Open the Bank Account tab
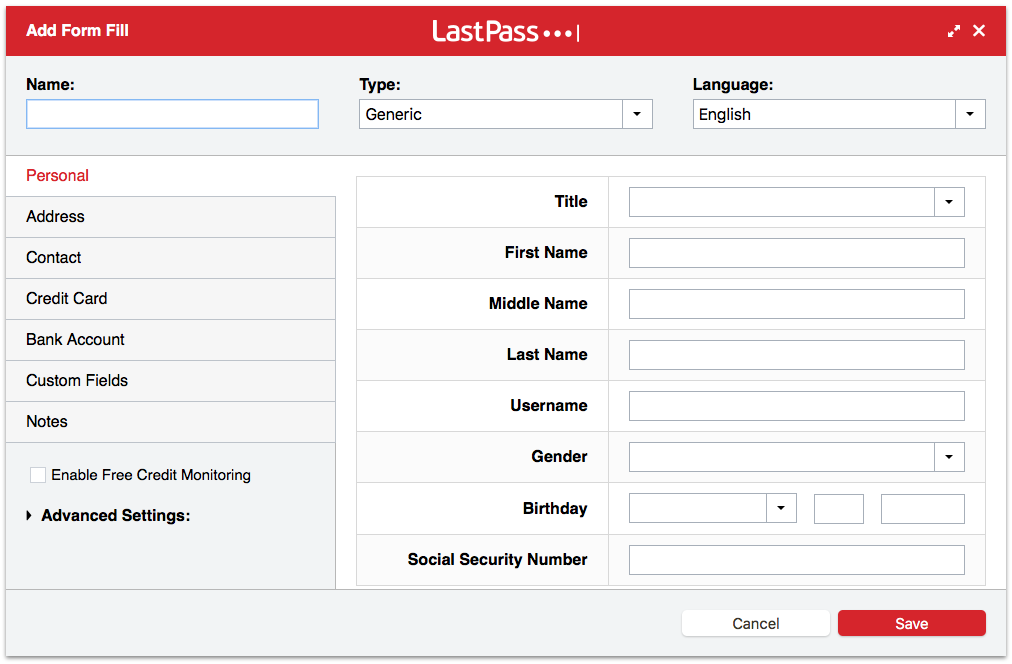Image resolution: width=1012 pixels, height=664 pixels. click(170, 340)
